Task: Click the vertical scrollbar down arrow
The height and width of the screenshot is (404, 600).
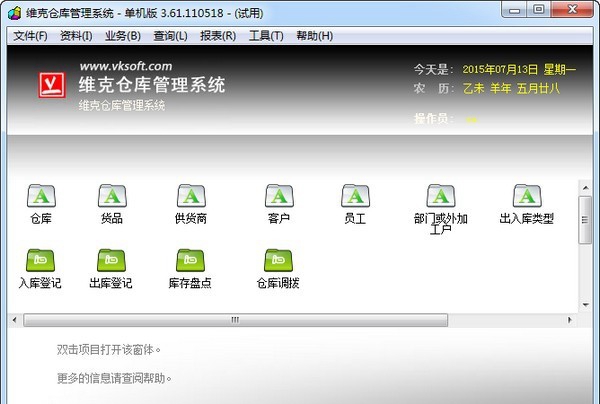Action: click(585, 305)
